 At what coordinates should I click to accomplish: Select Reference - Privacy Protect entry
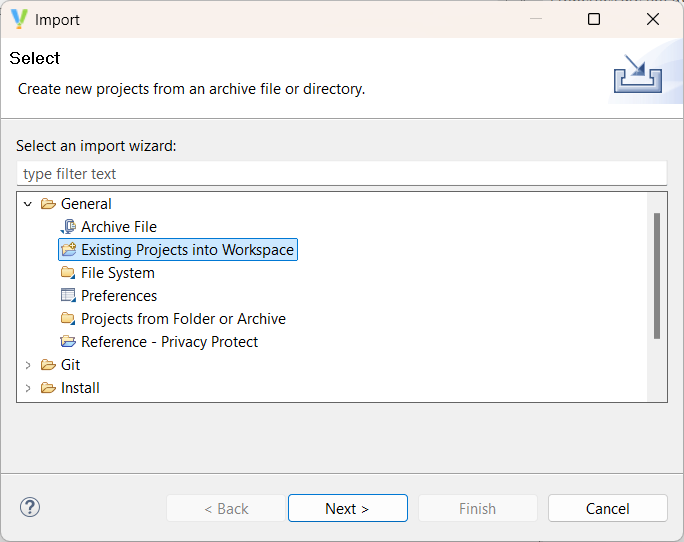(169, 342)
